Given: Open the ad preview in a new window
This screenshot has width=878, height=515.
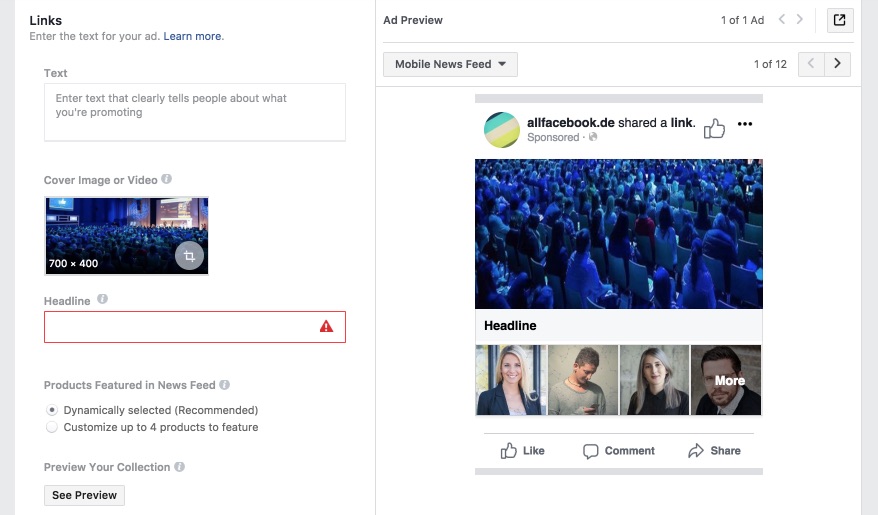Looking at the screenshot, I should (x=840, y=20).
